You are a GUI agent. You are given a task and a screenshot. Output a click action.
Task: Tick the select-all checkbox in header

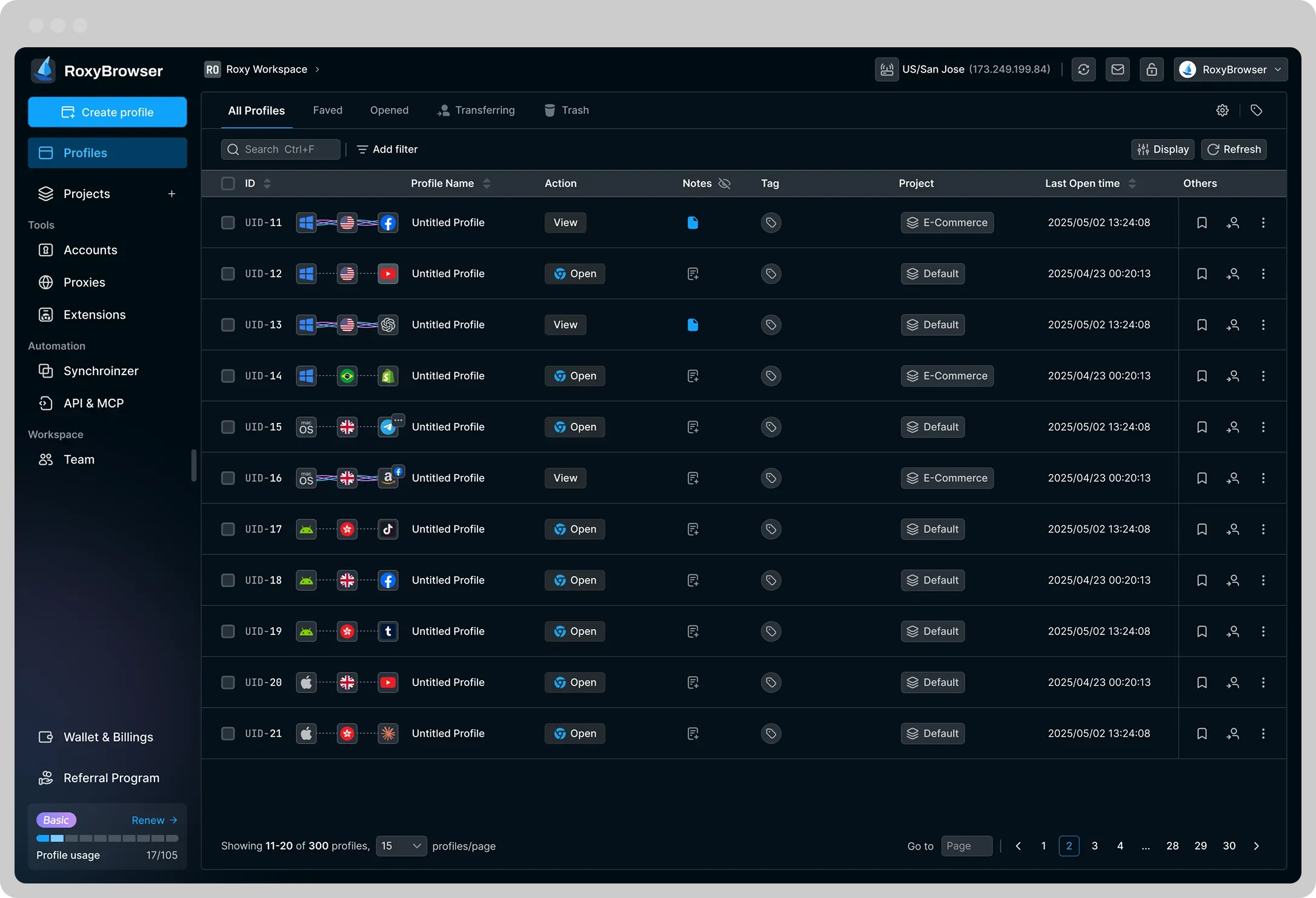pyautogui.click(x=228, y=184)
